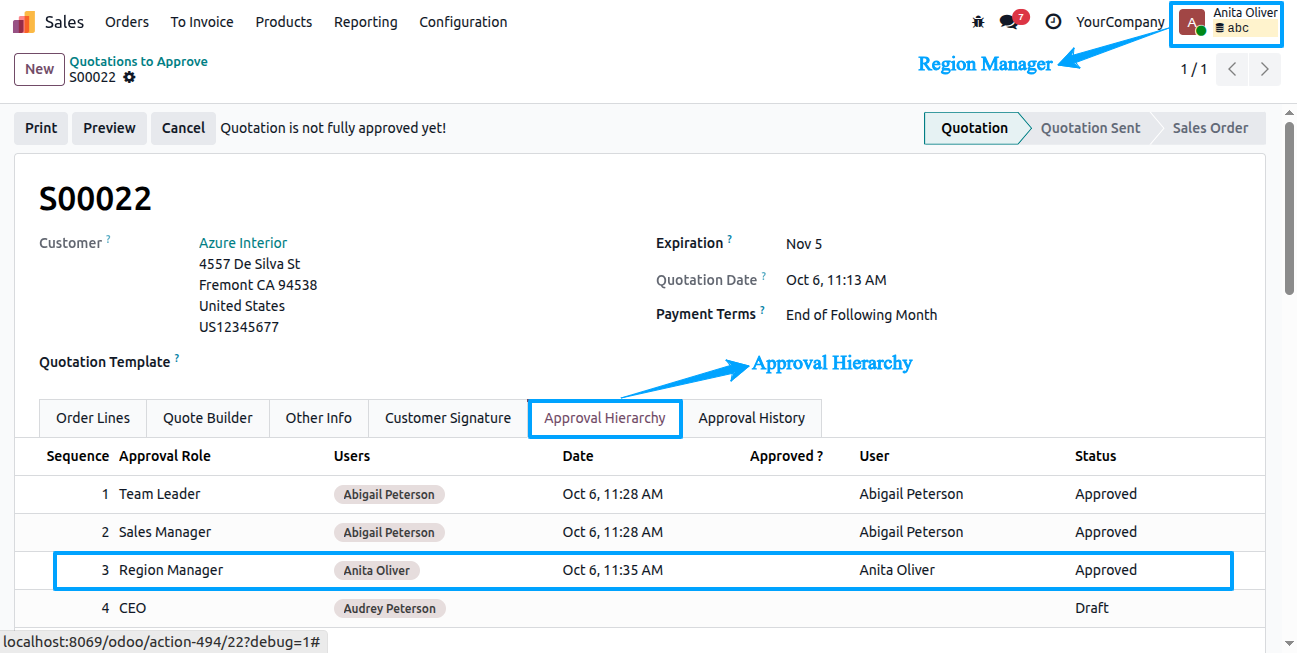Switch to the Other Info tab
1297x653 pixels.
319,418
